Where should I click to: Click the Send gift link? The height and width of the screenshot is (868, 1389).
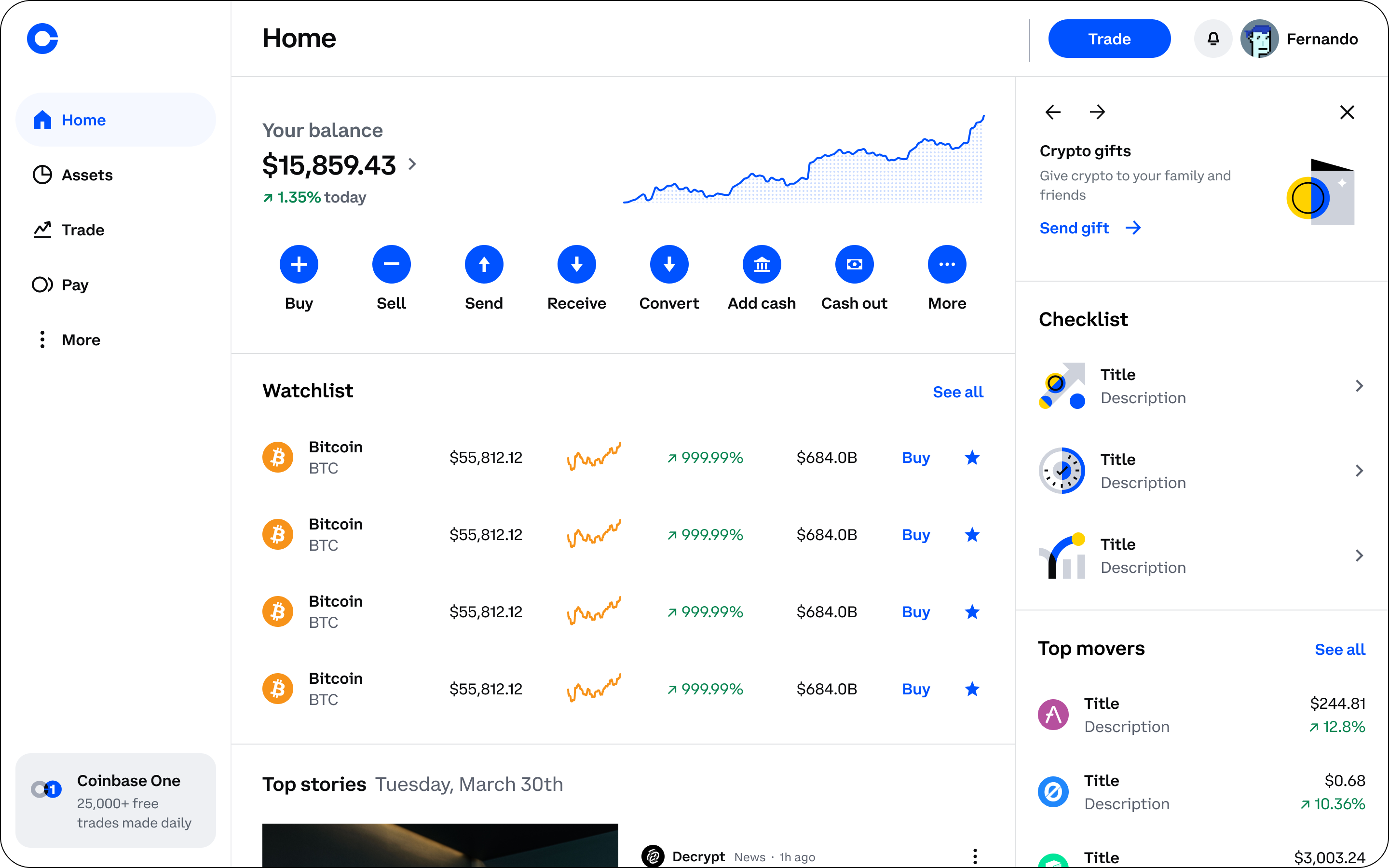click(1090, 228)
